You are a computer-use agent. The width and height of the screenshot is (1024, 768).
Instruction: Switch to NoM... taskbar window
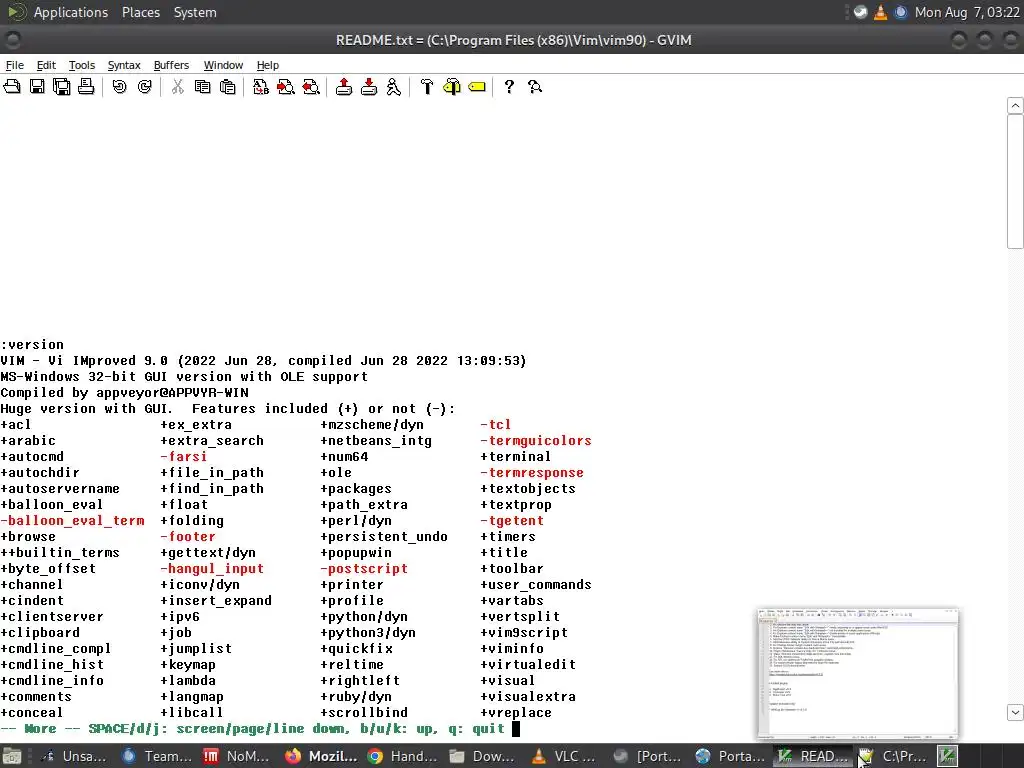coord(238,756)
